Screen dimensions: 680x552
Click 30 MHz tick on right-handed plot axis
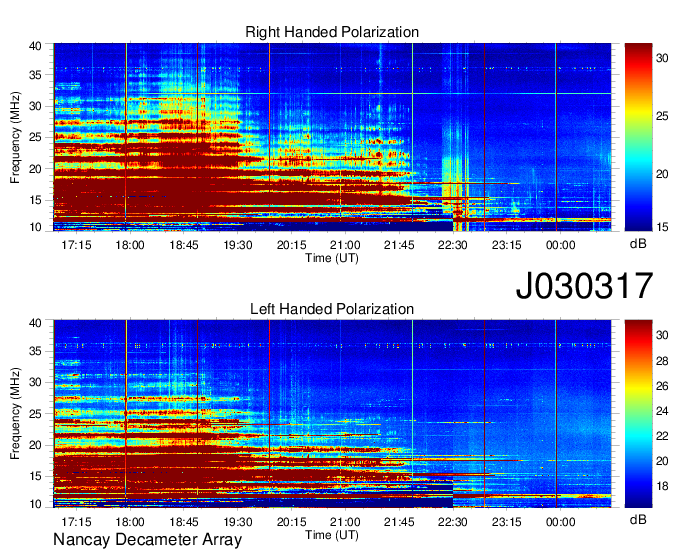click(35, 106)
